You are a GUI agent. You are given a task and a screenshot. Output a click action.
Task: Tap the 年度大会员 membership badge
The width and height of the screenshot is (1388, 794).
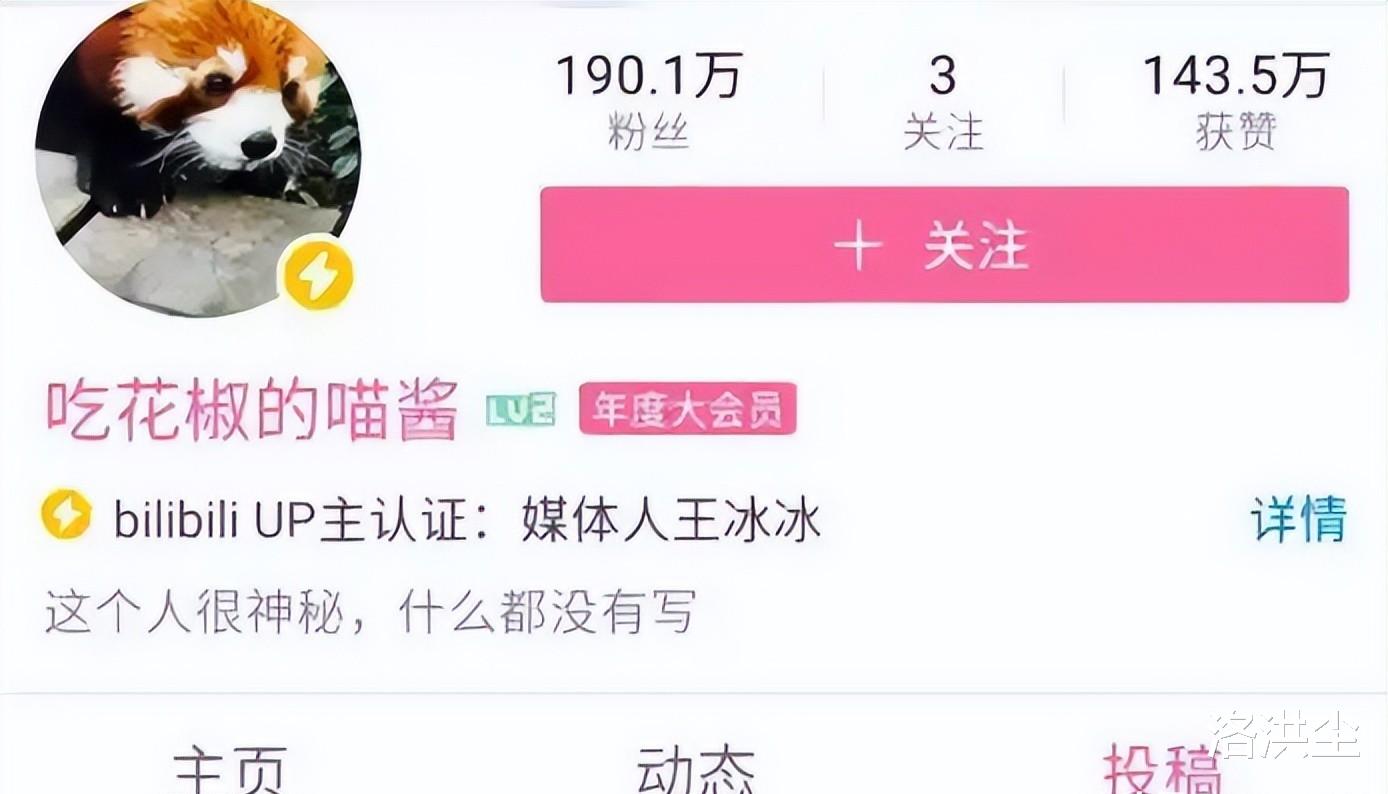coord(688,409)
